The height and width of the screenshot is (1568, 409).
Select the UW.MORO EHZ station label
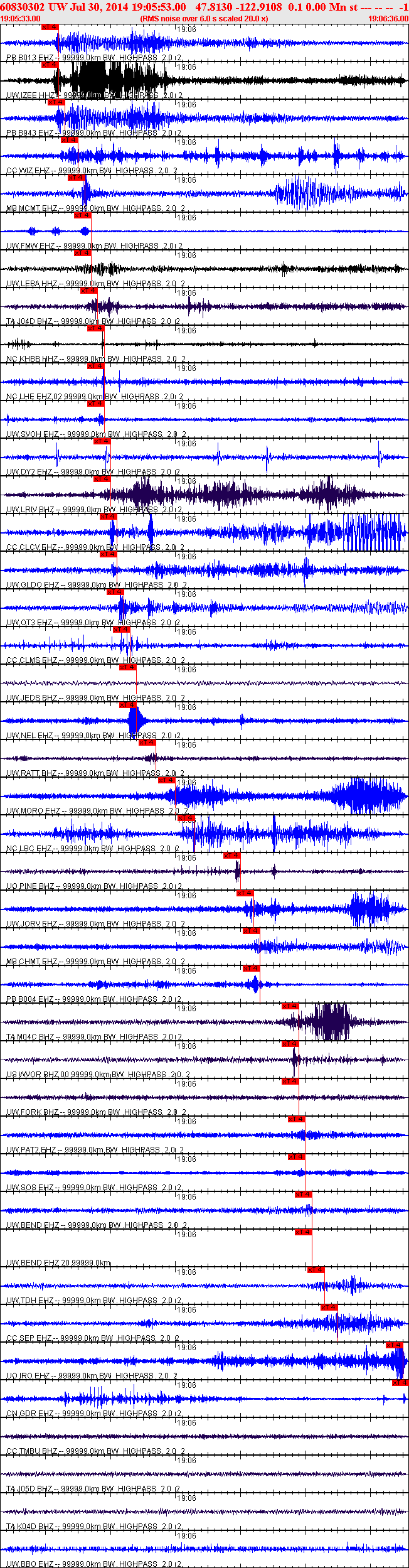[33, 810]
